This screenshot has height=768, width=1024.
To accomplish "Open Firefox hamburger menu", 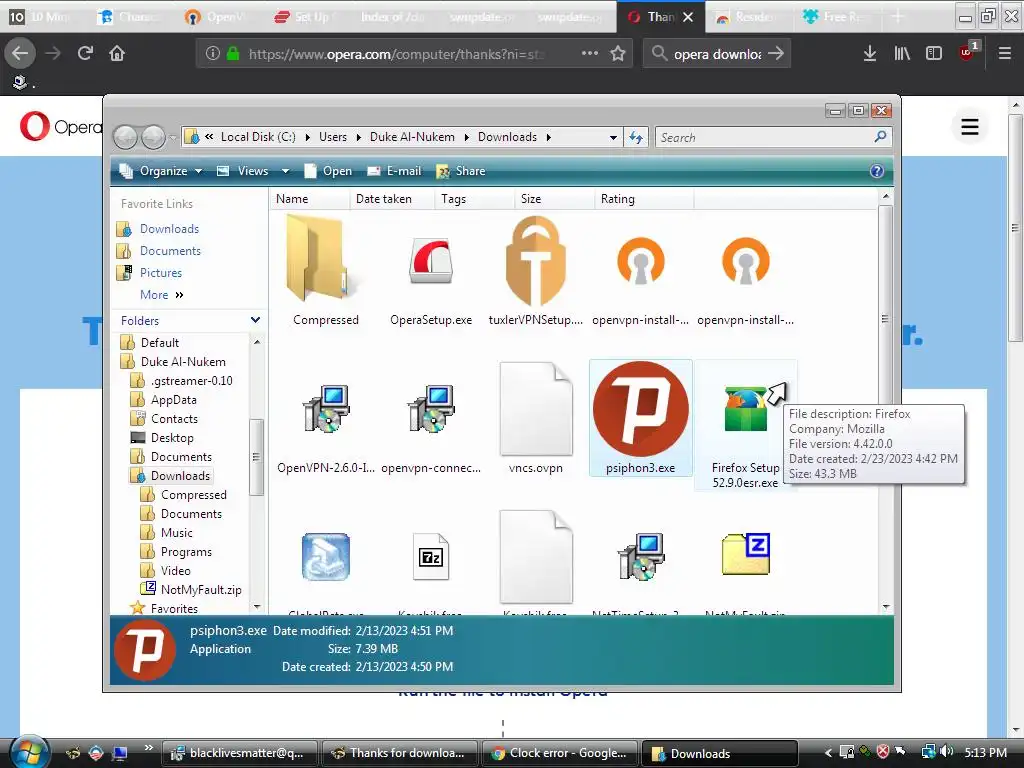I will coord(1004,54).
